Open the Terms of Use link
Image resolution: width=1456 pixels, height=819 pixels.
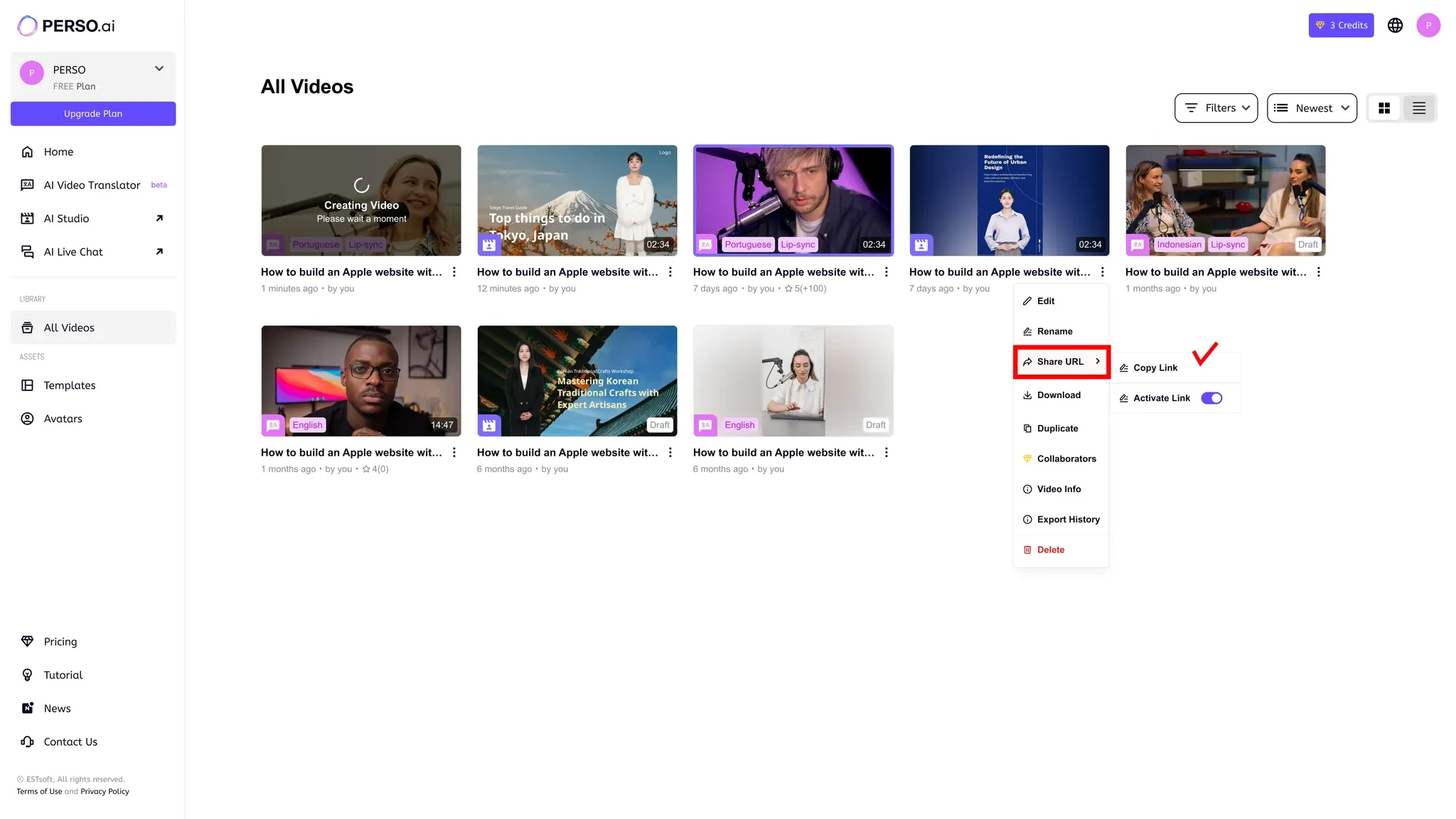click(39, 792)
